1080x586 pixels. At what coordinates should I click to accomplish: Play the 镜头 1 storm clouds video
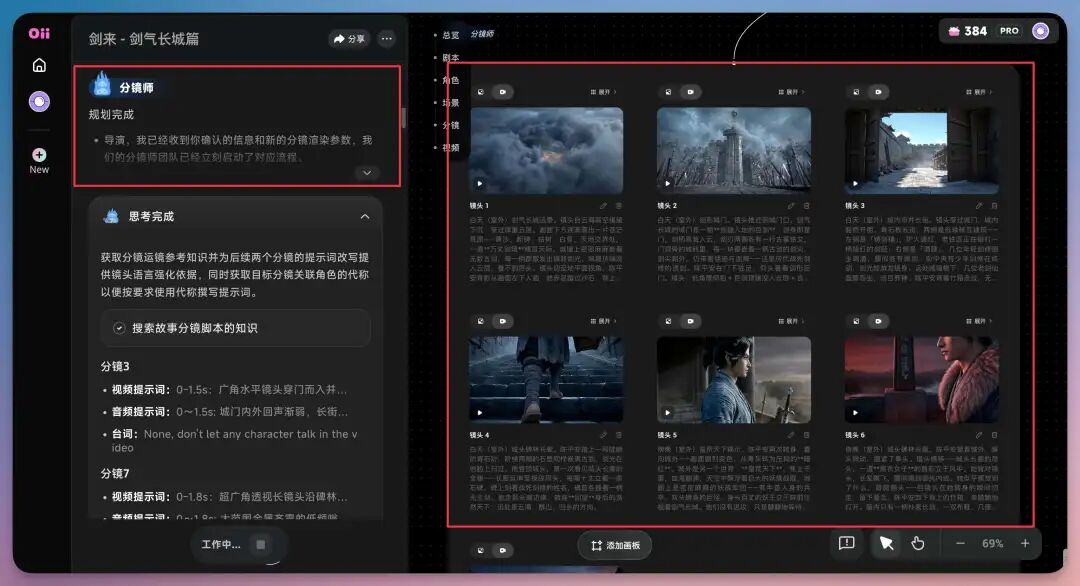[479, 183]
